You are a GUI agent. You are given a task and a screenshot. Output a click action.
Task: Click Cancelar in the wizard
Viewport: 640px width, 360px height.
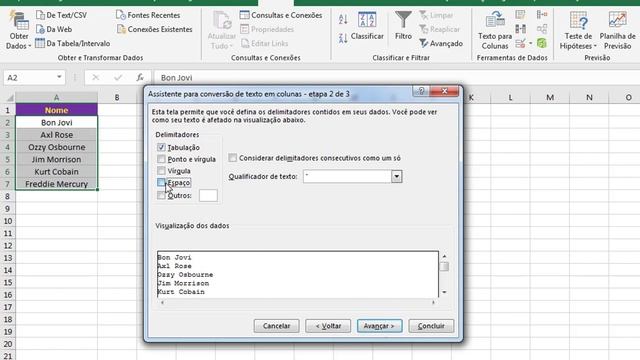pyautogui.click(x=276, y=326)
